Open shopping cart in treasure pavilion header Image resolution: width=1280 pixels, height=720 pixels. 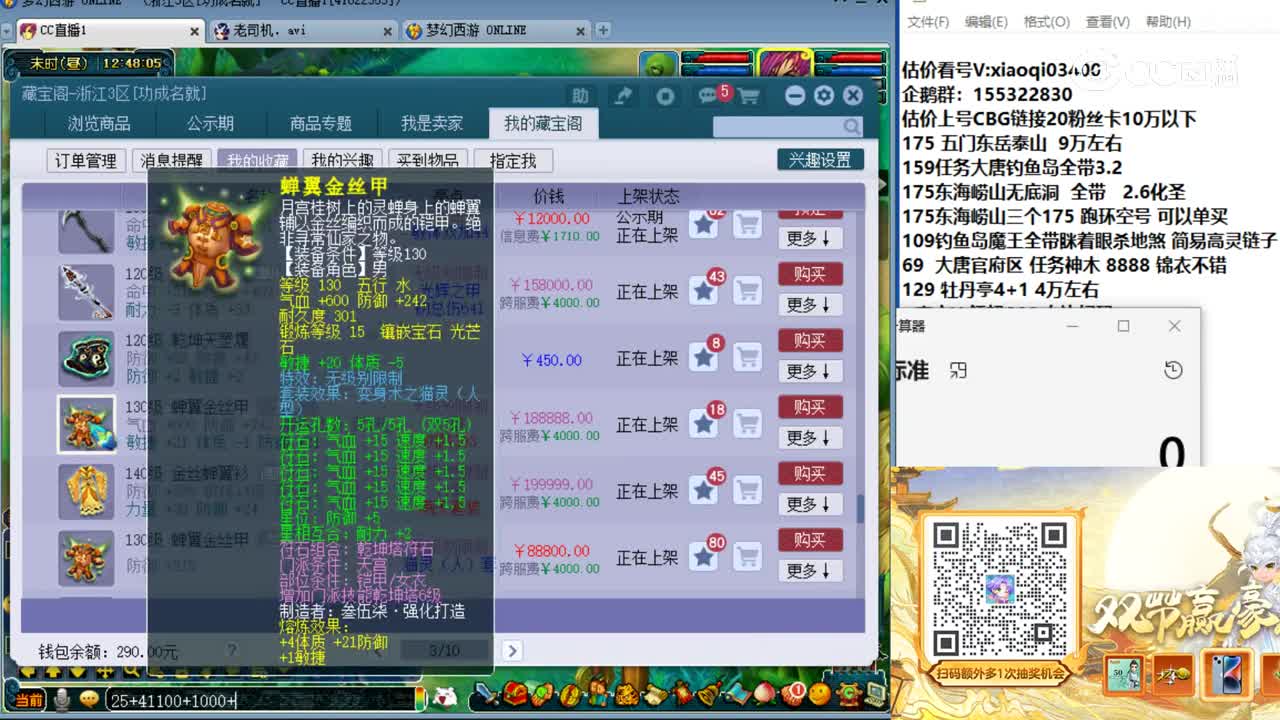coord(748,96)
